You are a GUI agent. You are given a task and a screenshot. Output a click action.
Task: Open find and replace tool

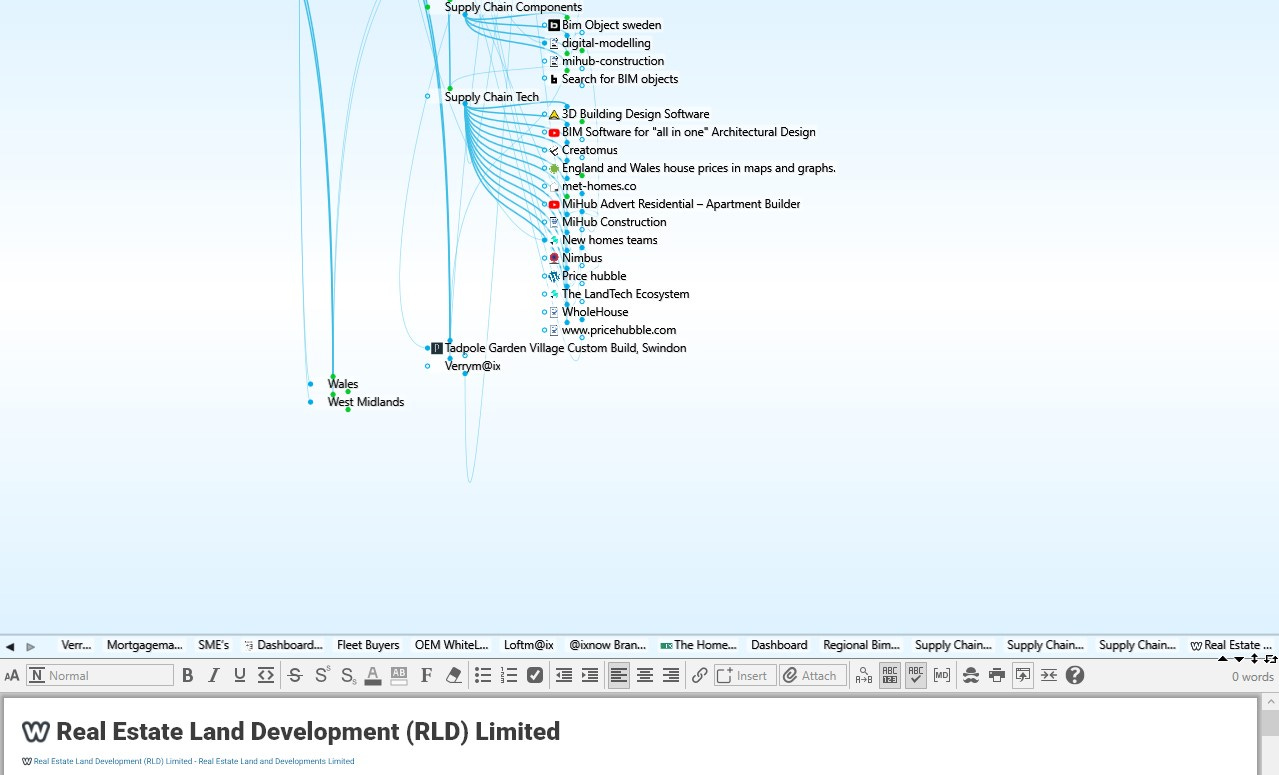click(864, 676)
